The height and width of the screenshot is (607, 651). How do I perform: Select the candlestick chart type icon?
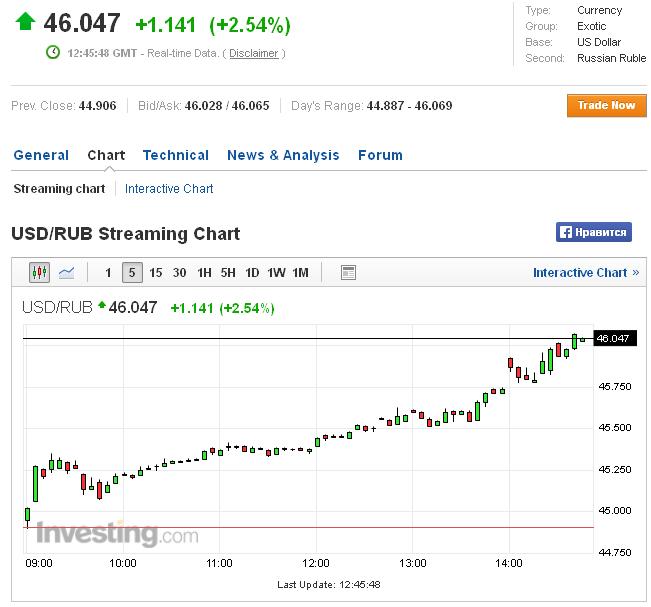click(x=39, y=273)
